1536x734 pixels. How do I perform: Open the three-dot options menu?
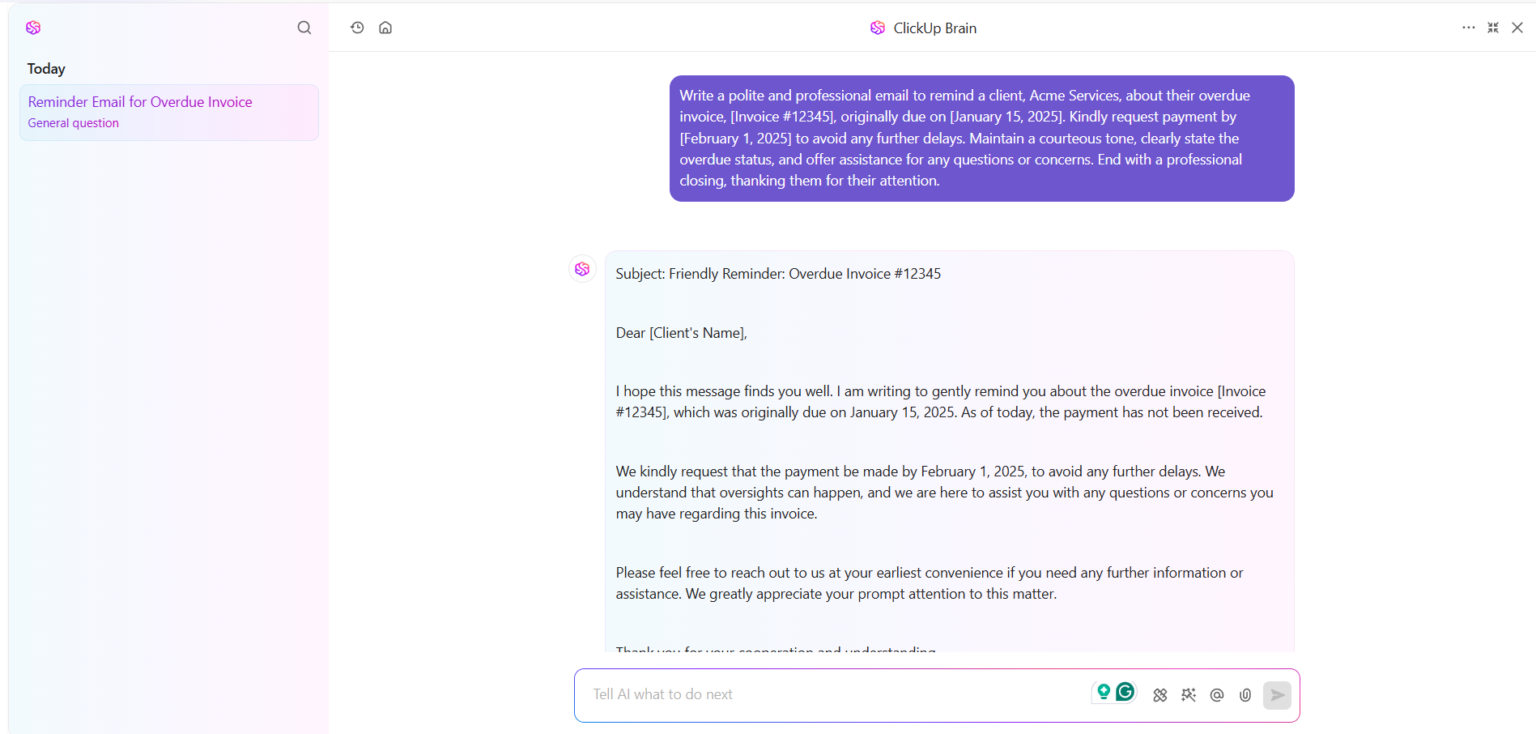(1468, 27)
